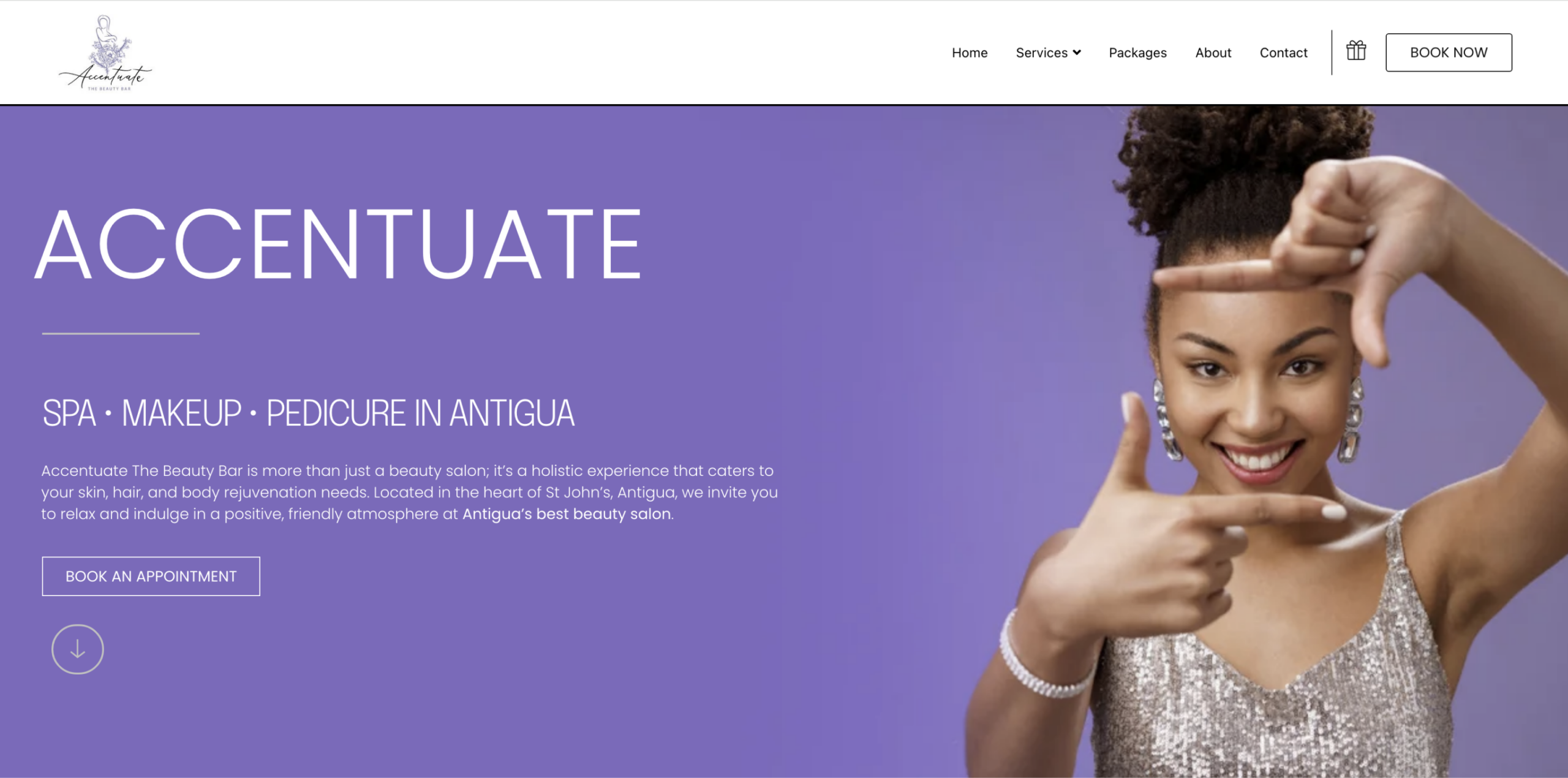Expand the Services dropdown chevron
This screenshot has height=778, width=1568.
1077,53
